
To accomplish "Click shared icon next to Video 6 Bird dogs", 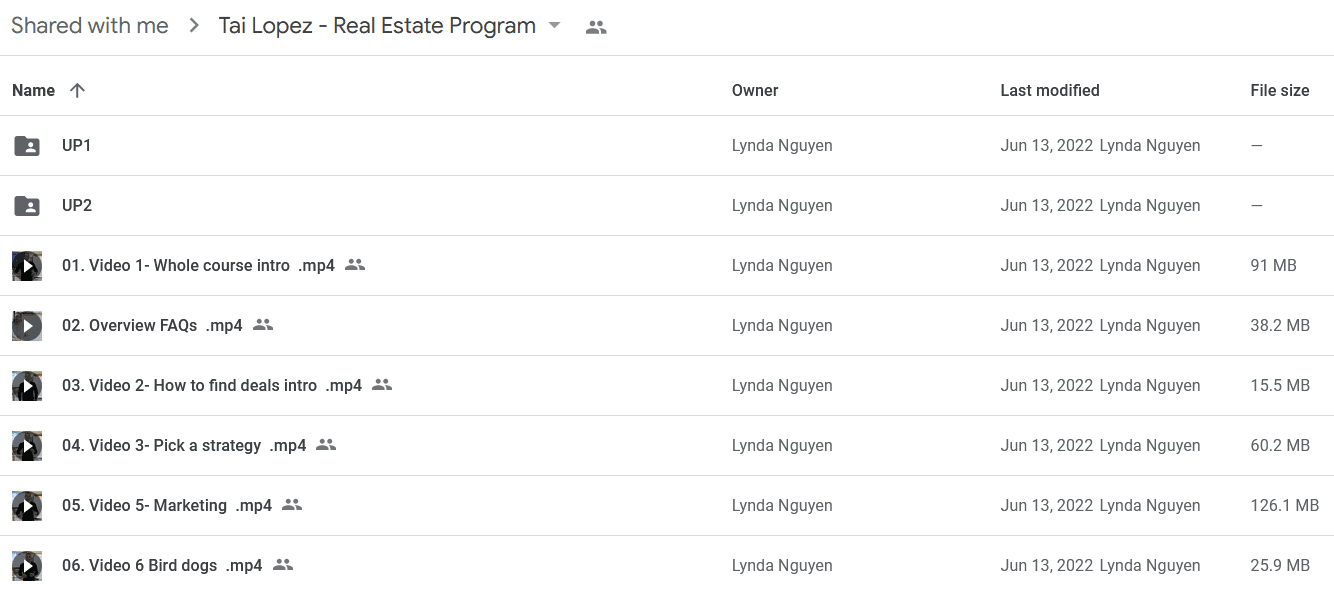I will click(x=283, y=565).
